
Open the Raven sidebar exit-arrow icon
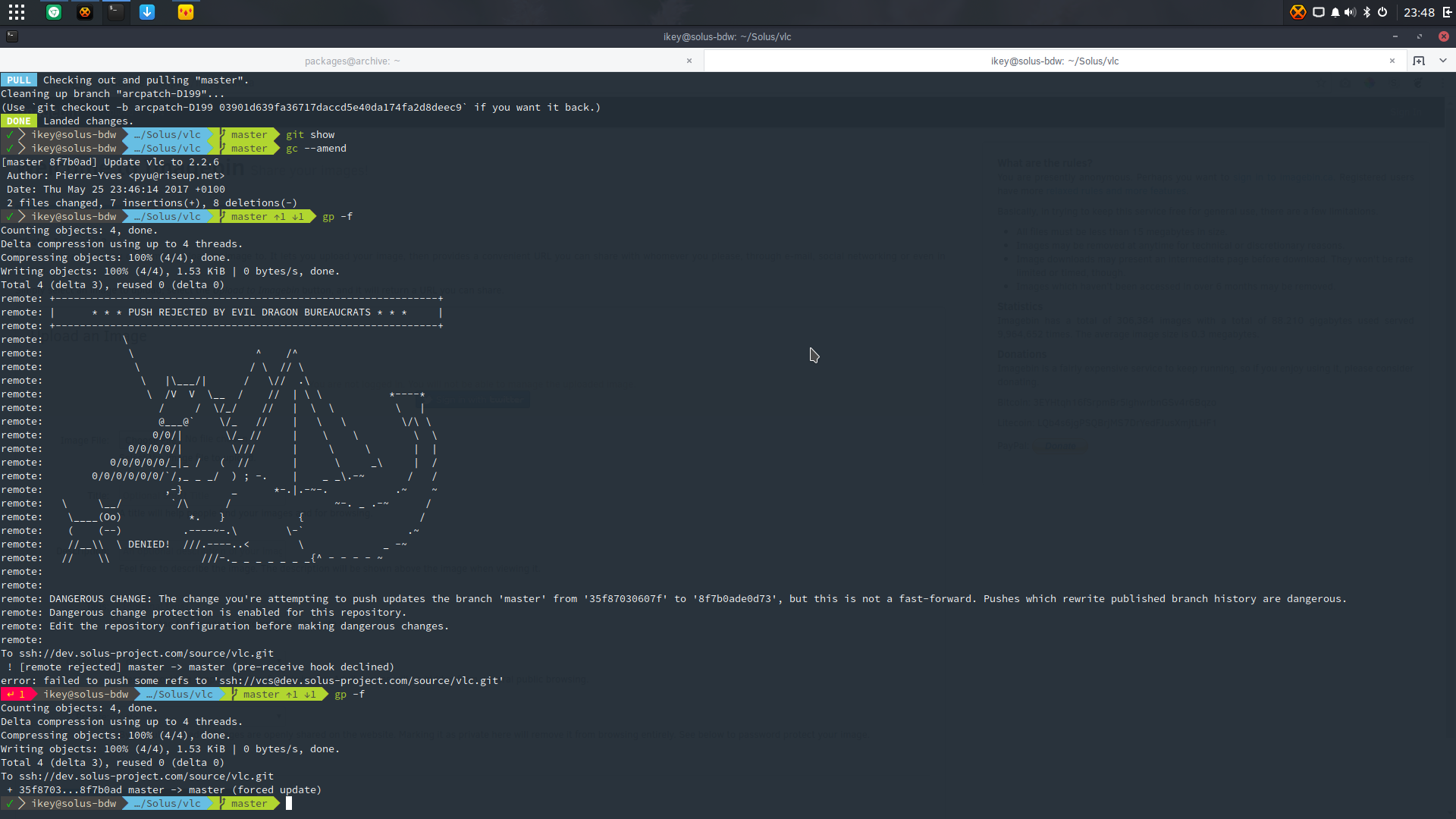point(1447,12)
